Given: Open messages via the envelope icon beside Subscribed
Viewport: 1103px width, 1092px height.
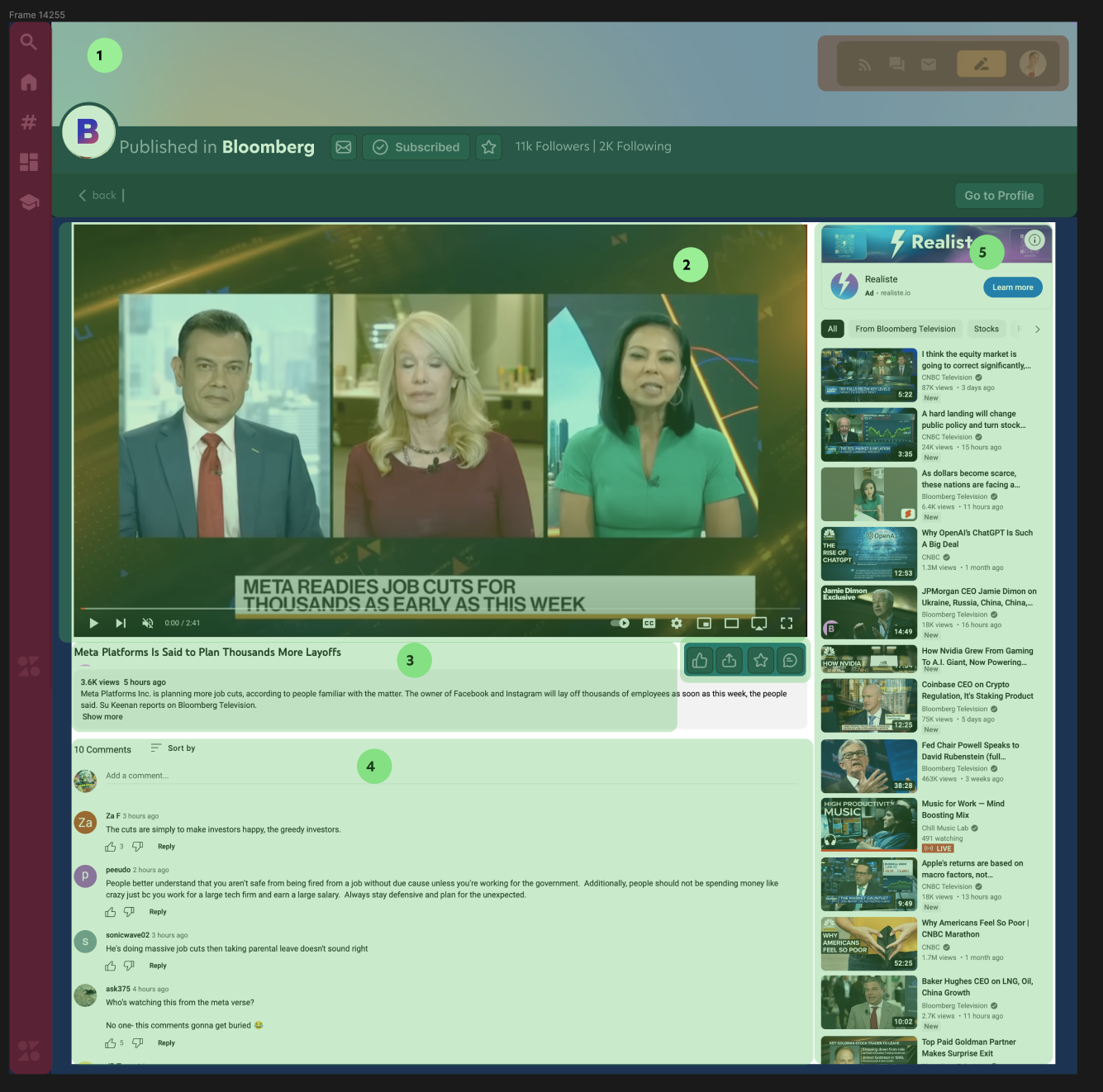Looking at the screenshot, I should pyautogui.click(x=343, y=147).
